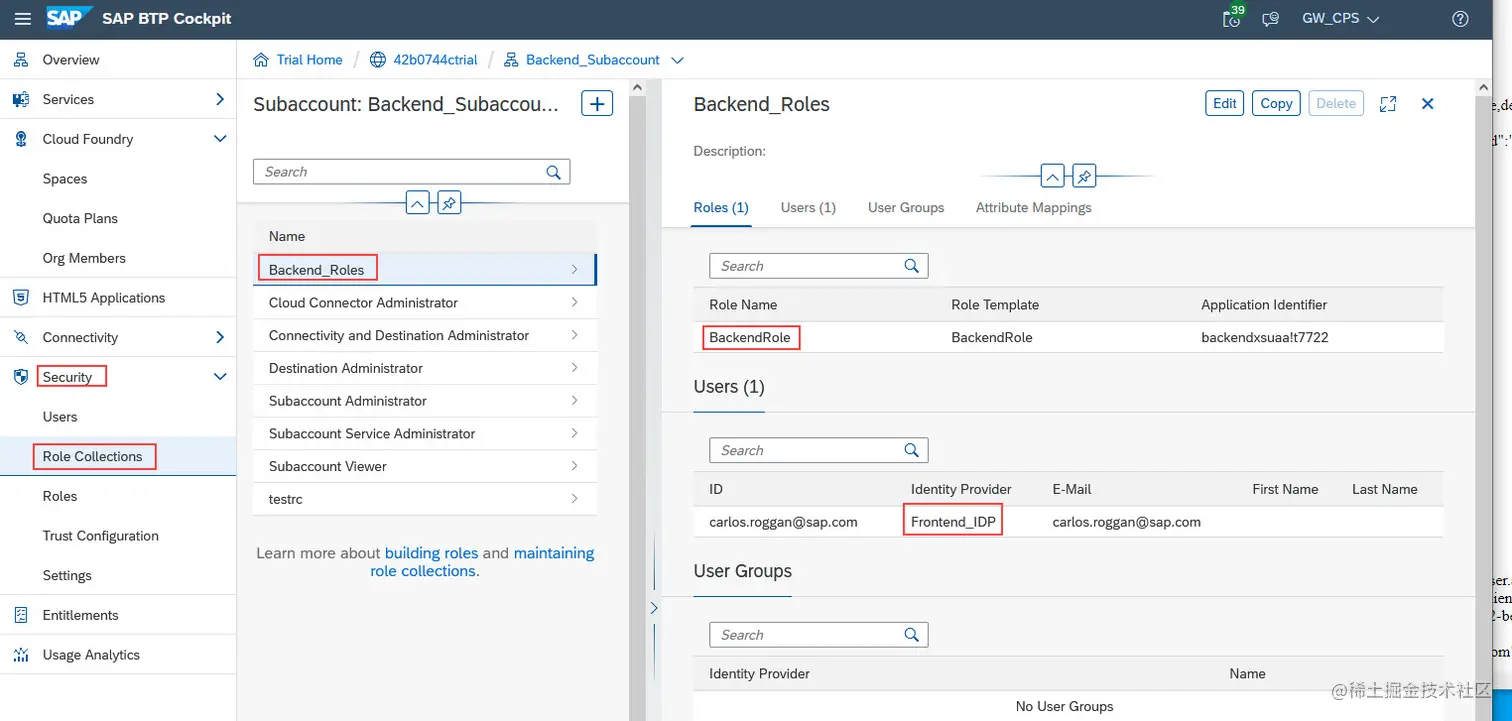Click the SAP logo

pos(69,19)
